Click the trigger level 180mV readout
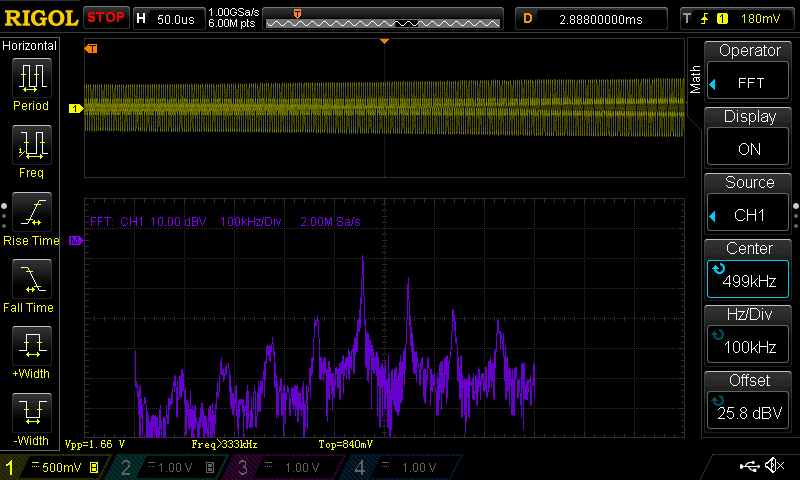Screen dimensions: 800x480 tap(760, 19)
